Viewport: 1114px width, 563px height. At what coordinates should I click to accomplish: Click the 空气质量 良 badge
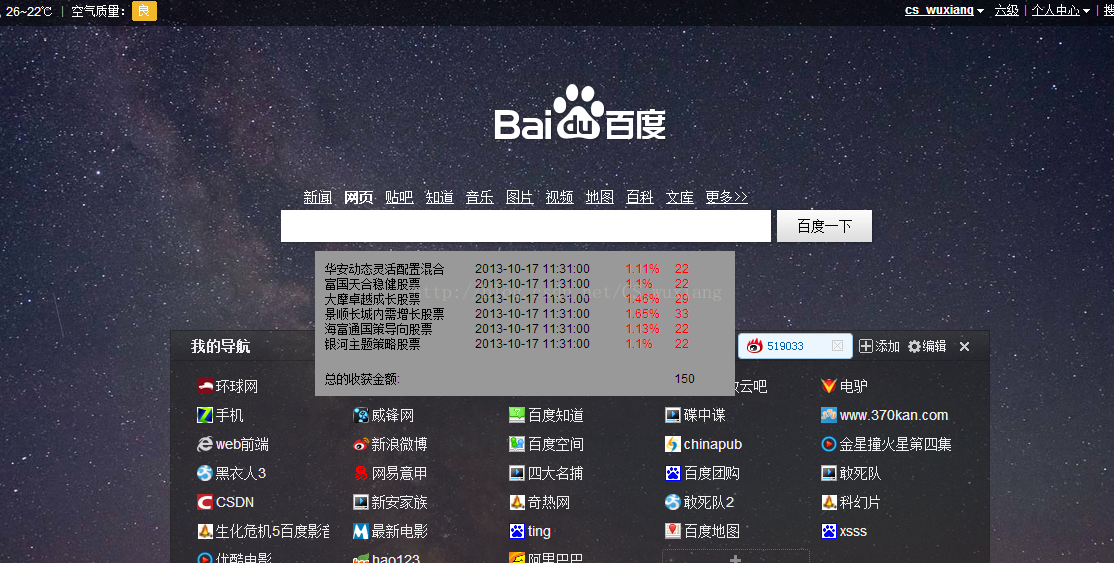coord(144,11)
